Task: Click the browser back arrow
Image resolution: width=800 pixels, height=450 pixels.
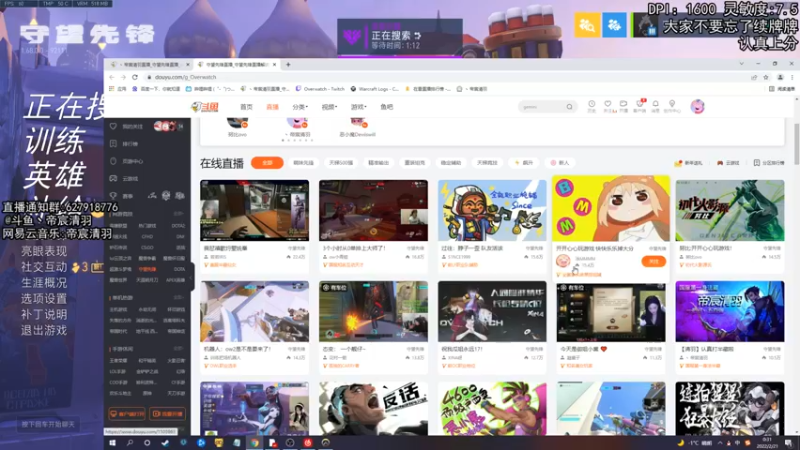Action: tap(112, 77)
